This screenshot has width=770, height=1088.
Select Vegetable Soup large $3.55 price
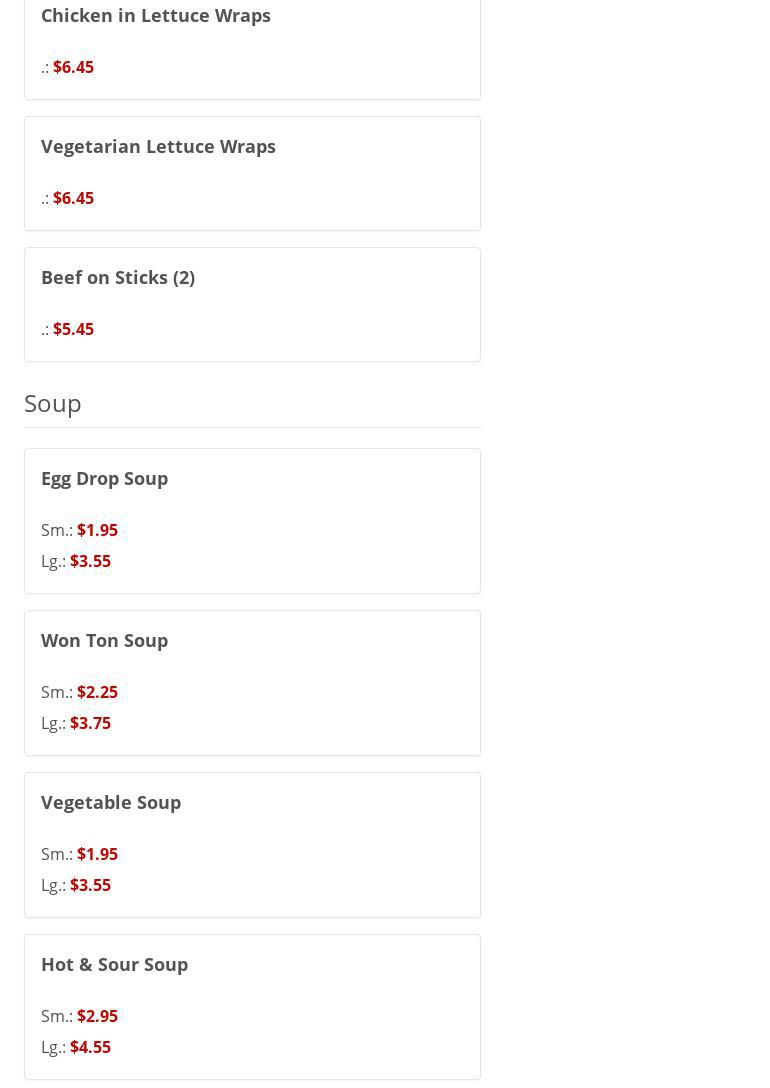tap(90, 885)
